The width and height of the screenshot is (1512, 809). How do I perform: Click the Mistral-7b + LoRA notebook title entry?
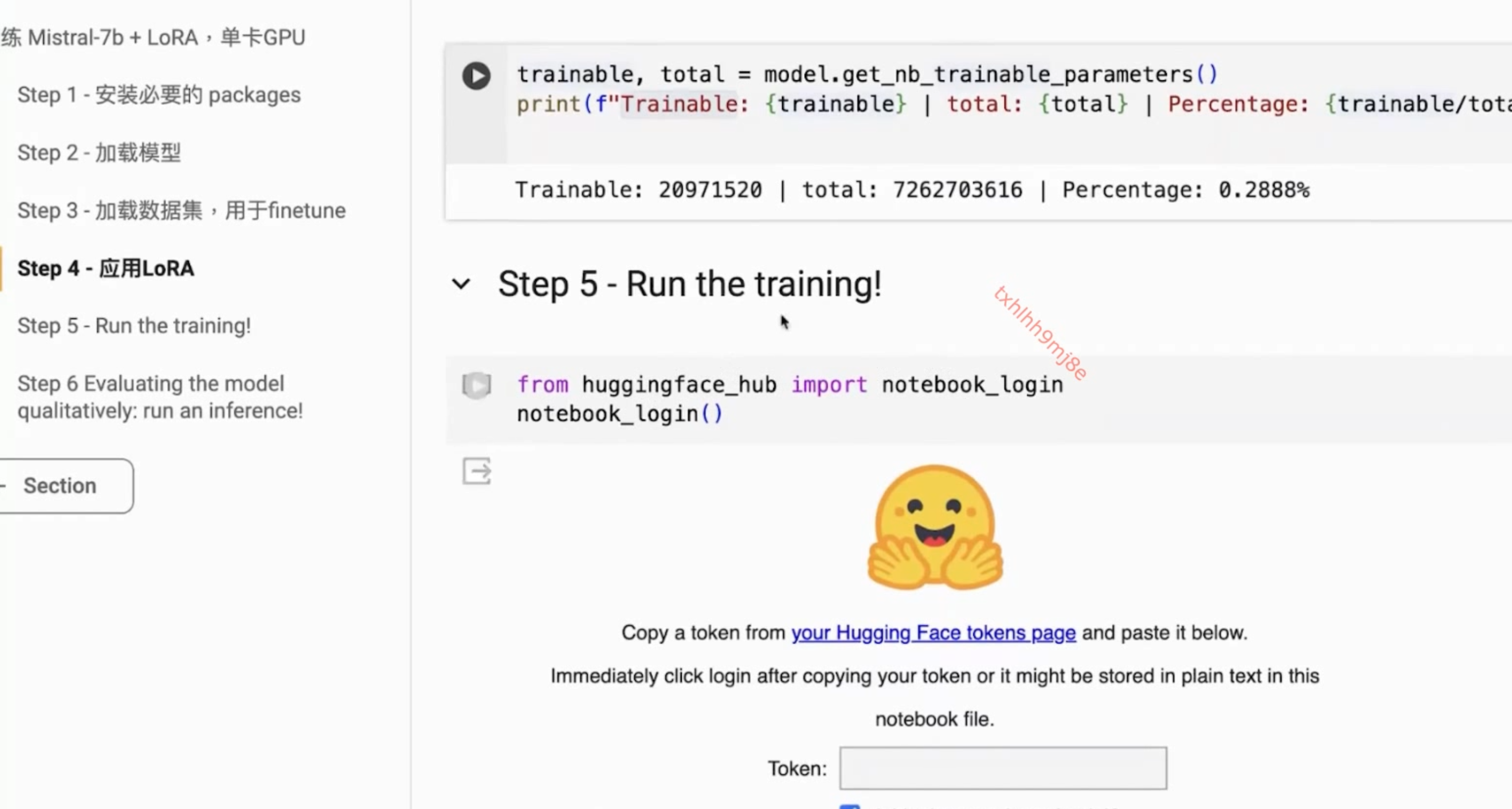(x=153, y=37)
